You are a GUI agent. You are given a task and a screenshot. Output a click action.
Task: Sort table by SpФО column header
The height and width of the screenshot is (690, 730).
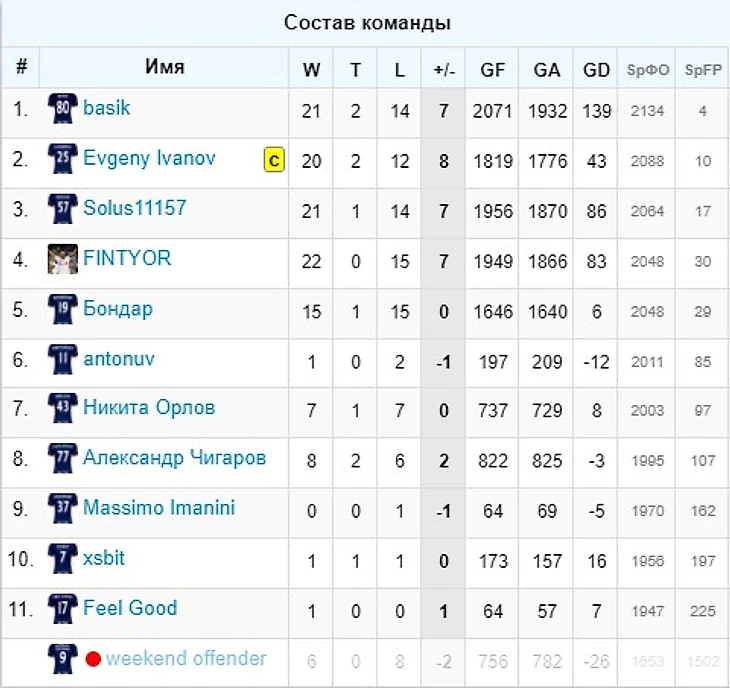[x=648, y=70]
